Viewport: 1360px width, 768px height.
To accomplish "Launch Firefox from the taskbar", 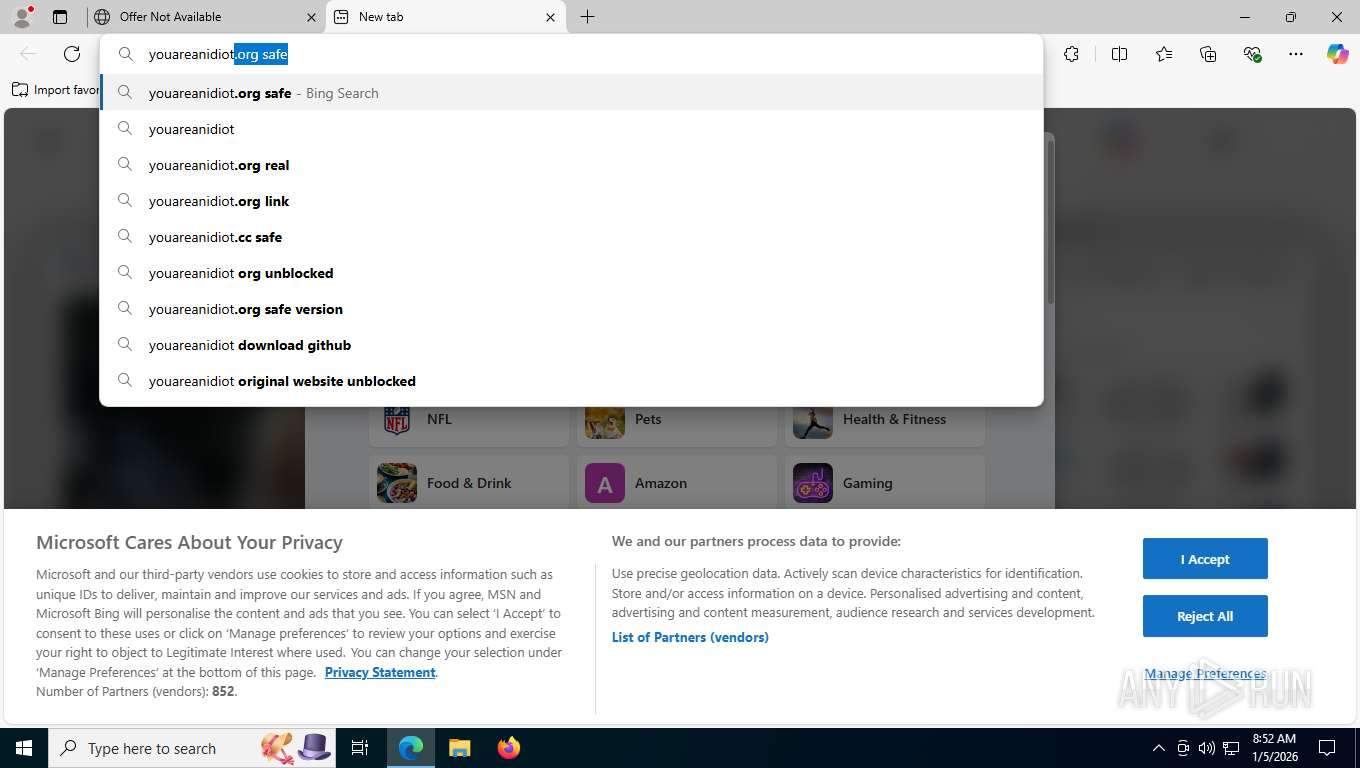I will (509, 748).
